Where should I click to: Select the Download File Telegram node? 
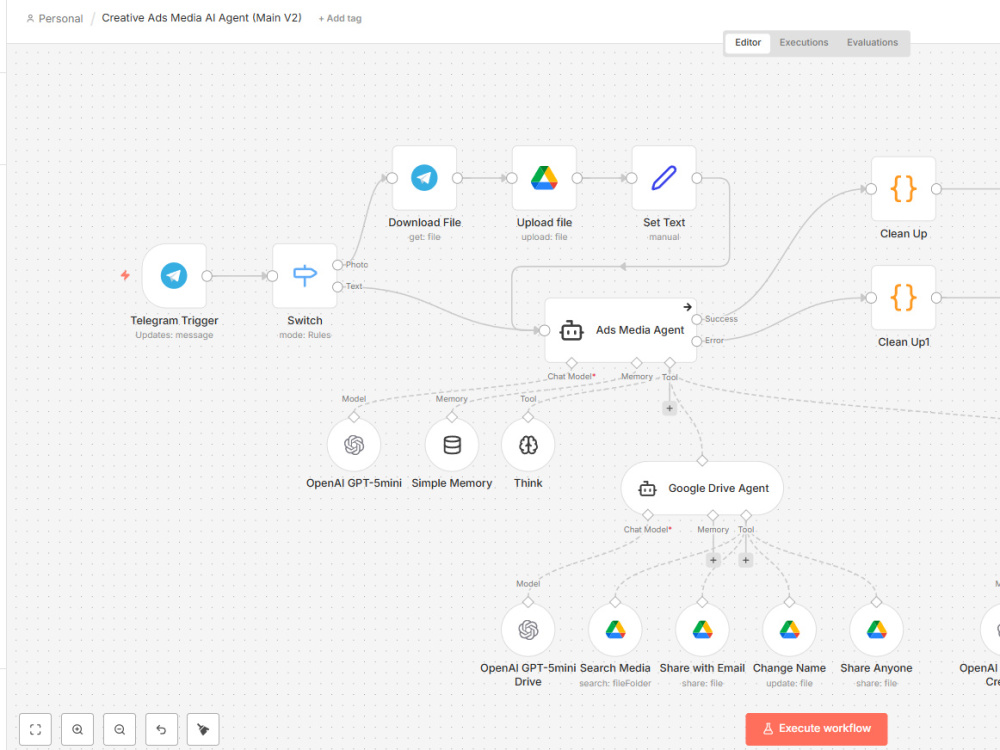point(424,177)
